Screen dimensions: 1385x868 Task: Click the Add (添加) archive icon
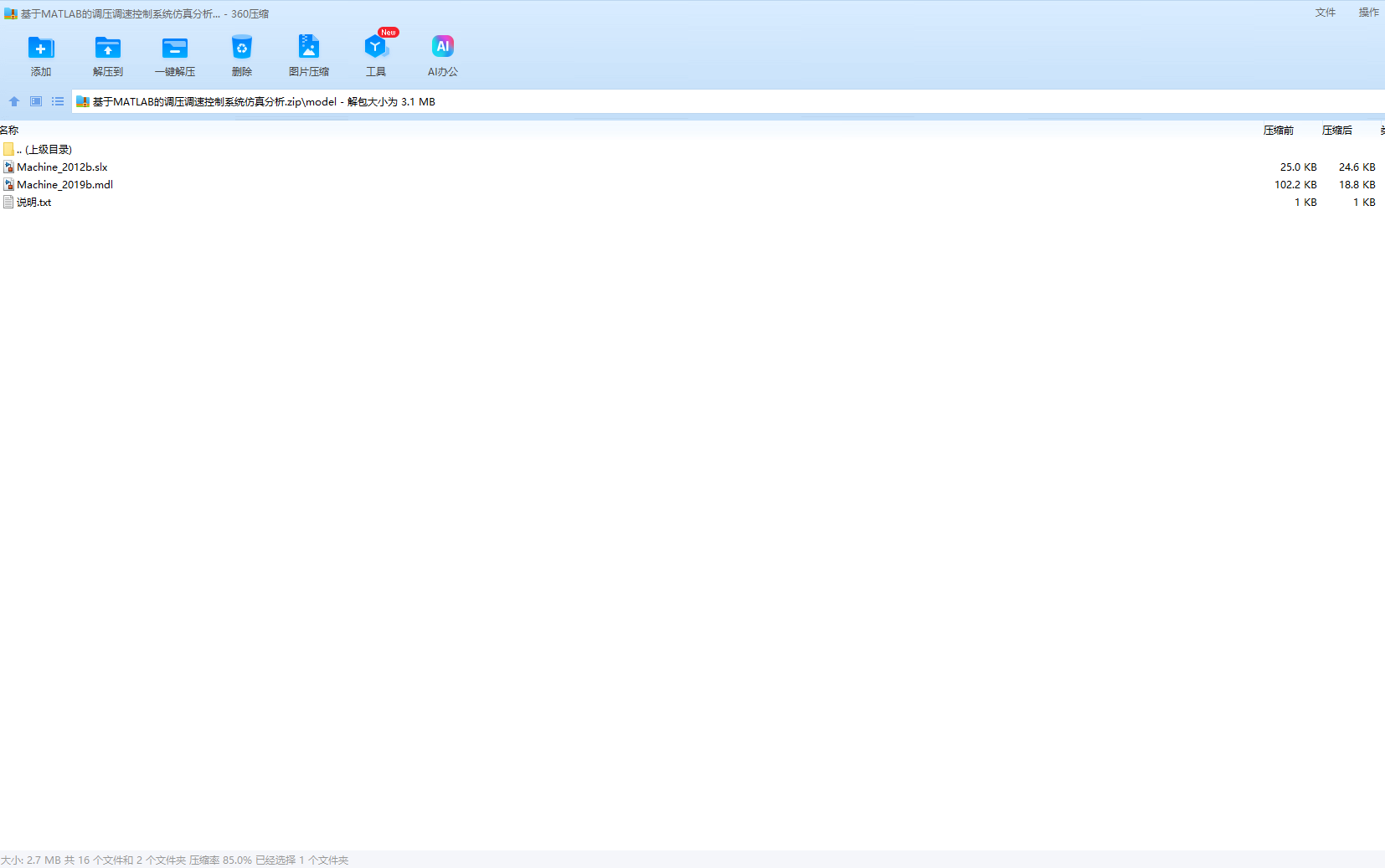(x=40, y=48)
